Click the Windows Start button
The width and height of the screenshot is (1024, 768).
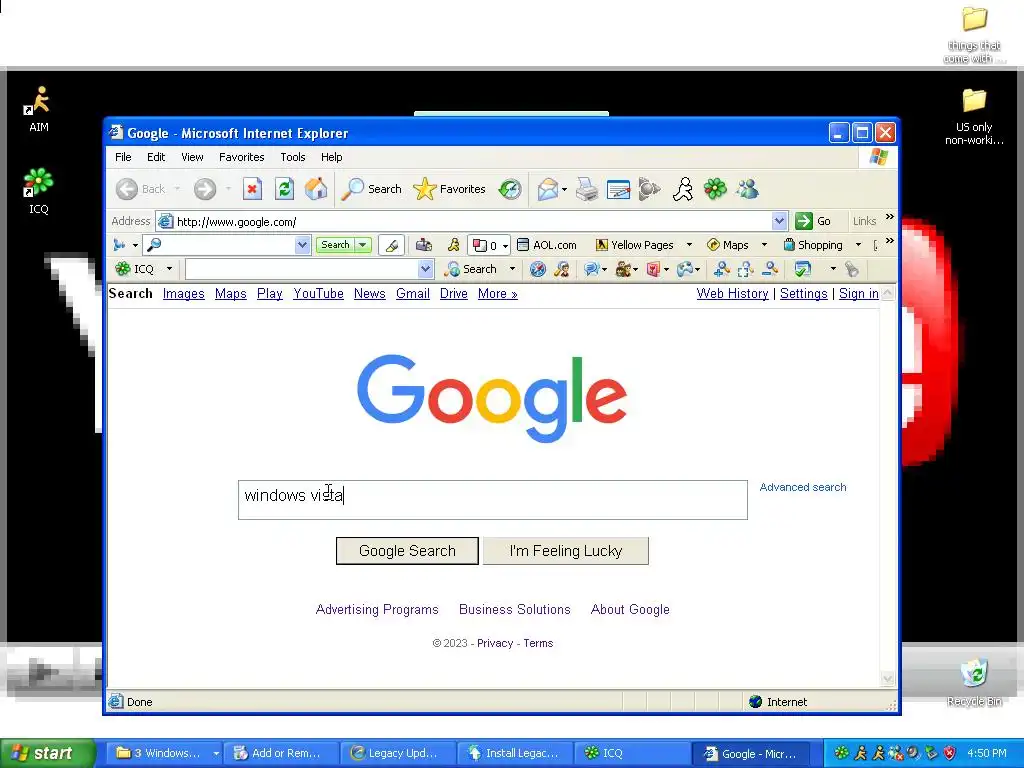[x=48, y=753]
